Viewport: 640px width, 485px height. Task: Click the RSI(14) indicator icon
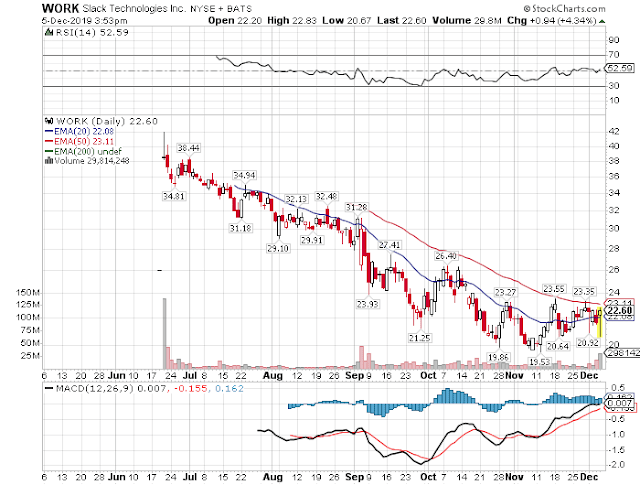[49, 32]
